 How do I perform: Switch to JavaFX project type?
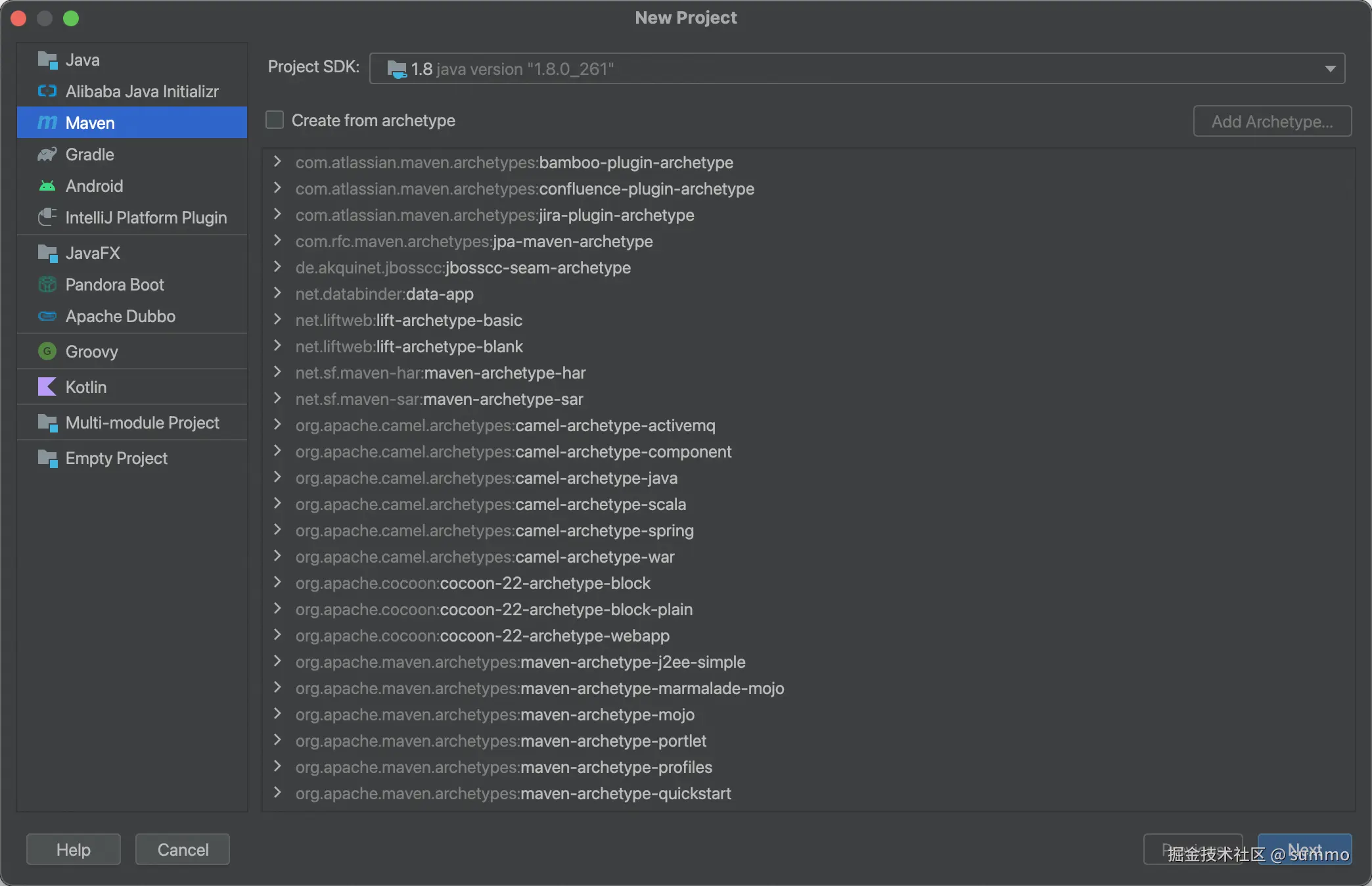pyautogui.click(x=93, y=253)
